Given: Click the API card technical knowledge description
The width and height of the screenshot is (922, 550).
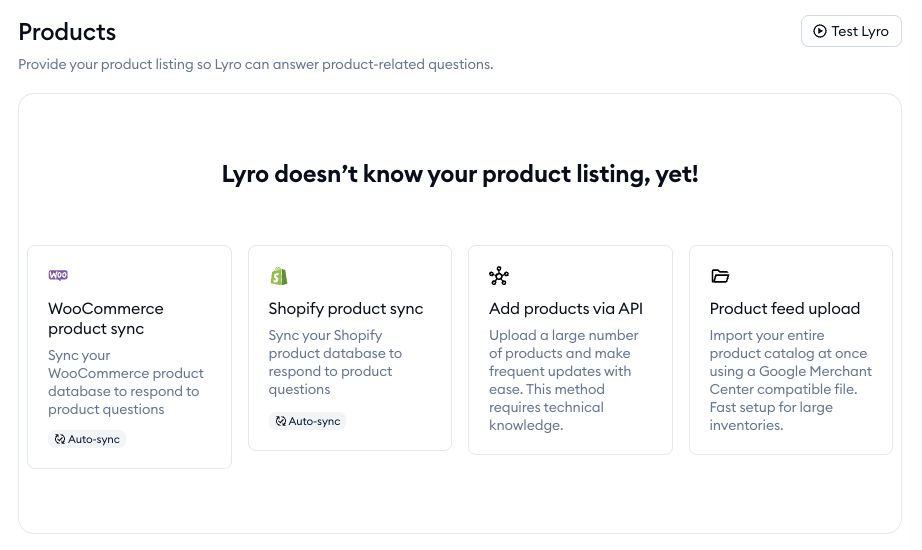Looking at the screenshot, I should [560, 380].
